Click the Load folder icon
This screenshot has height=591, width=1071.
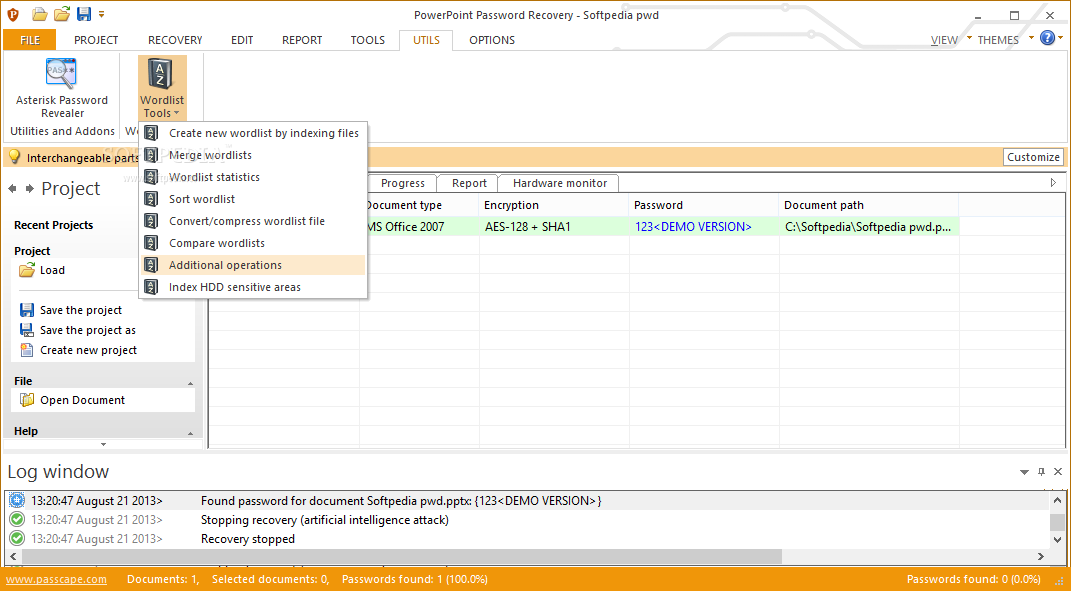click(27, 270)
